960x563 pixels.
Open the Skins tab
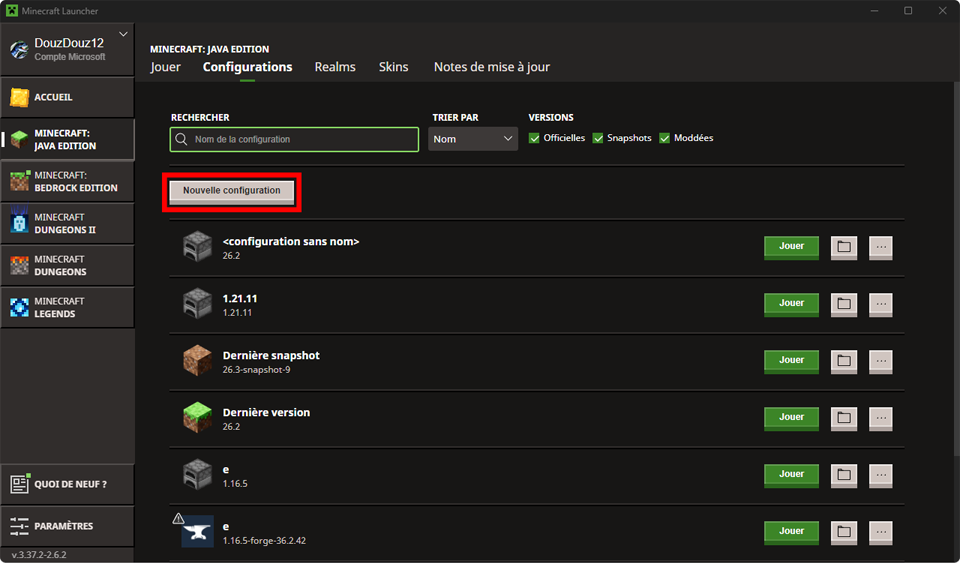(x=393, y=67)
